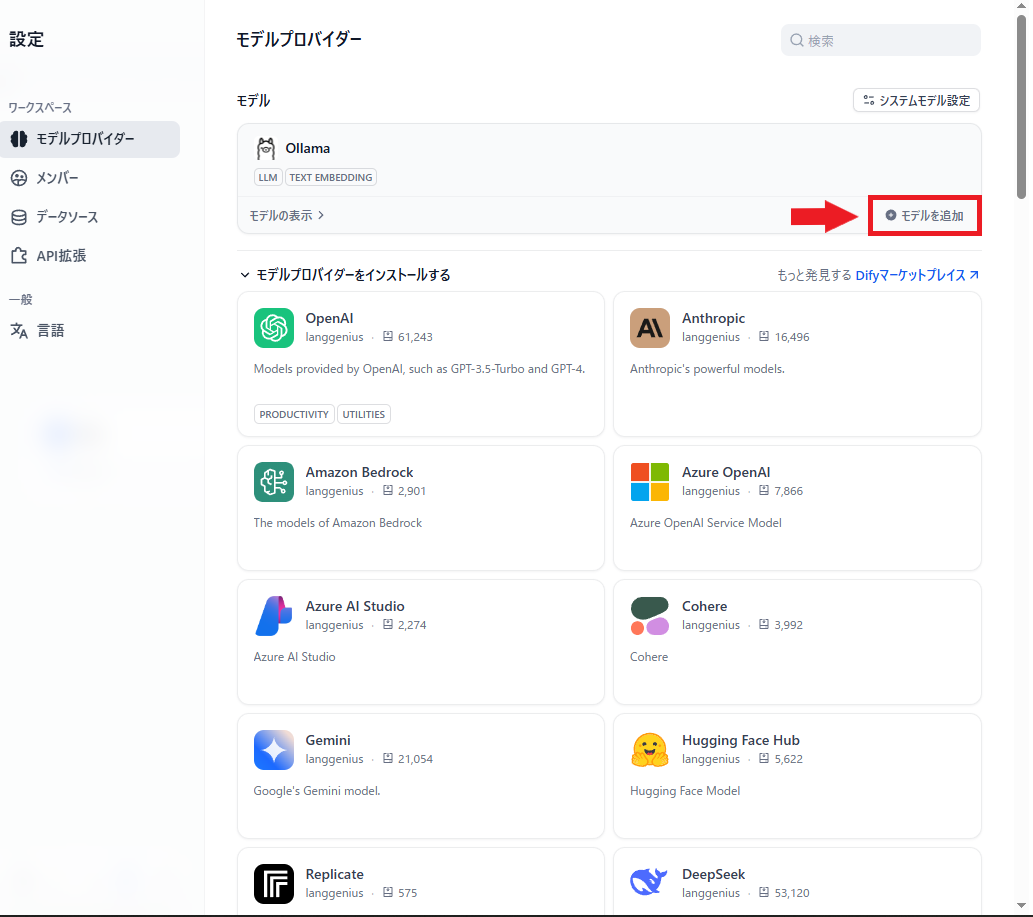Click the settings sliders icon in システムモデル設定
The width and height of the screenshot is (1033, 917).
point(869,100)
